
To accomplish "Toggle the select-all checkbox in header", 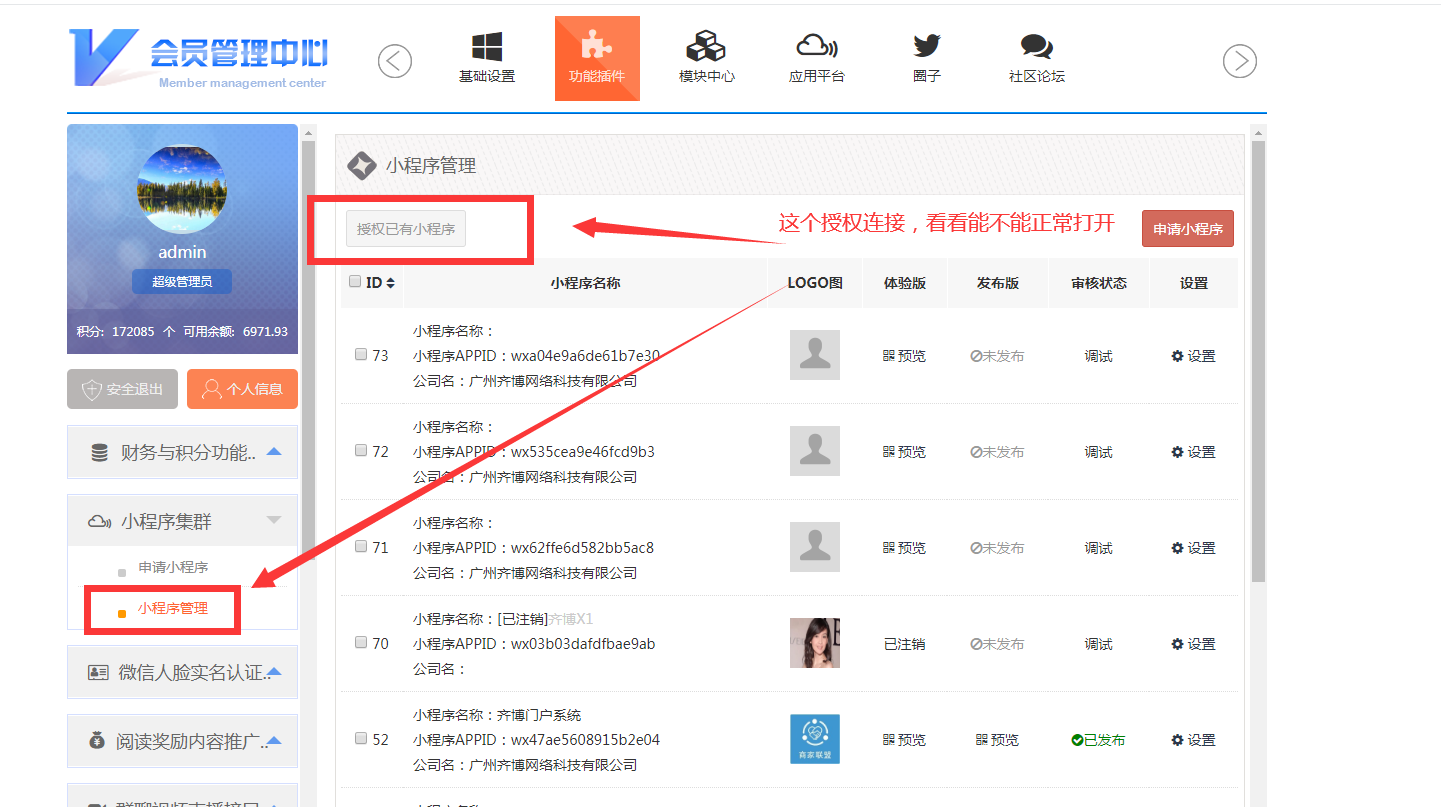I will pyautogui.click(x=355, y=282).
